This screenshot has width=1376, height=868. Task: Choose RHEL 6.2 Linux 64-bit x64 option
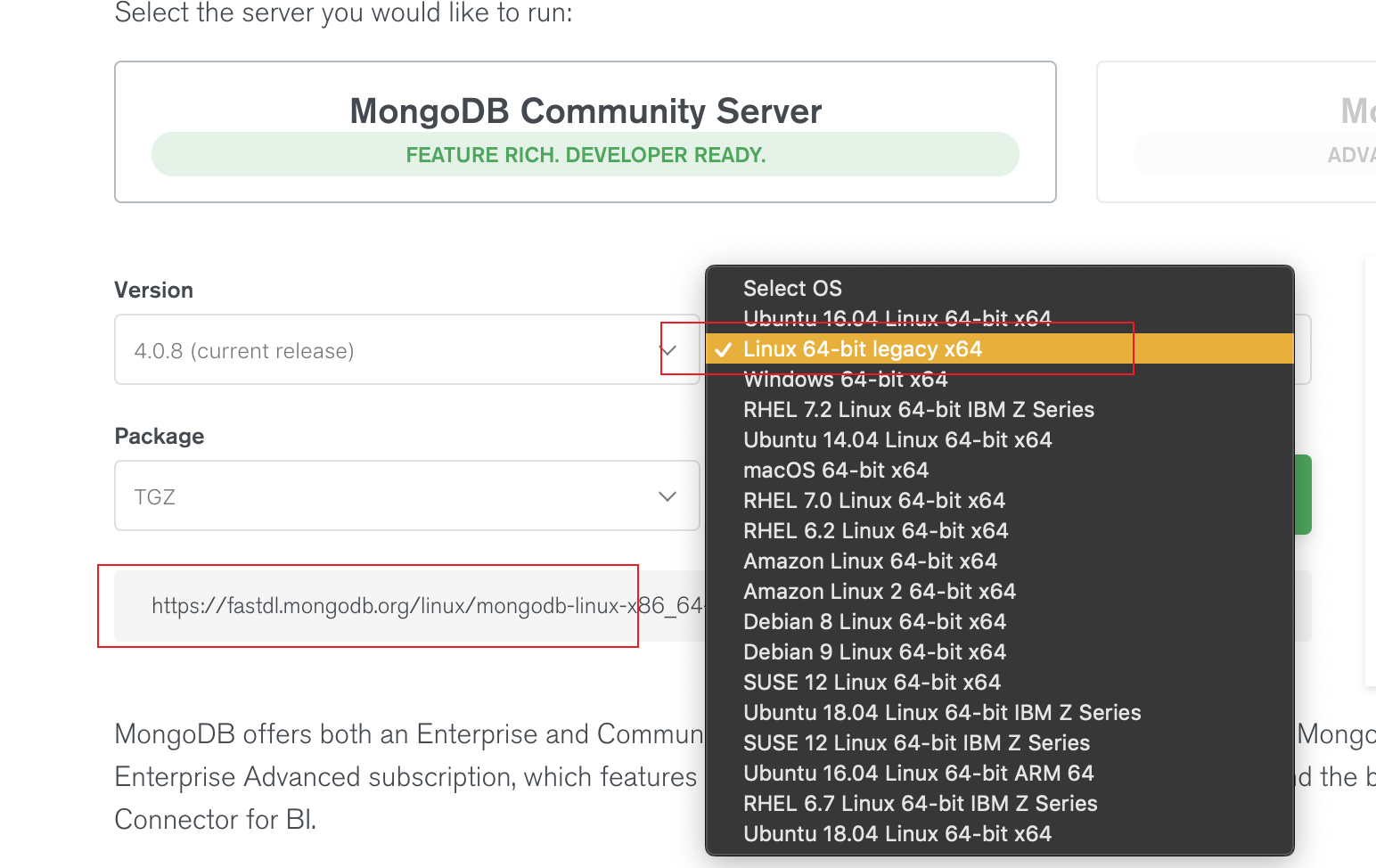(x=999, y=530)
